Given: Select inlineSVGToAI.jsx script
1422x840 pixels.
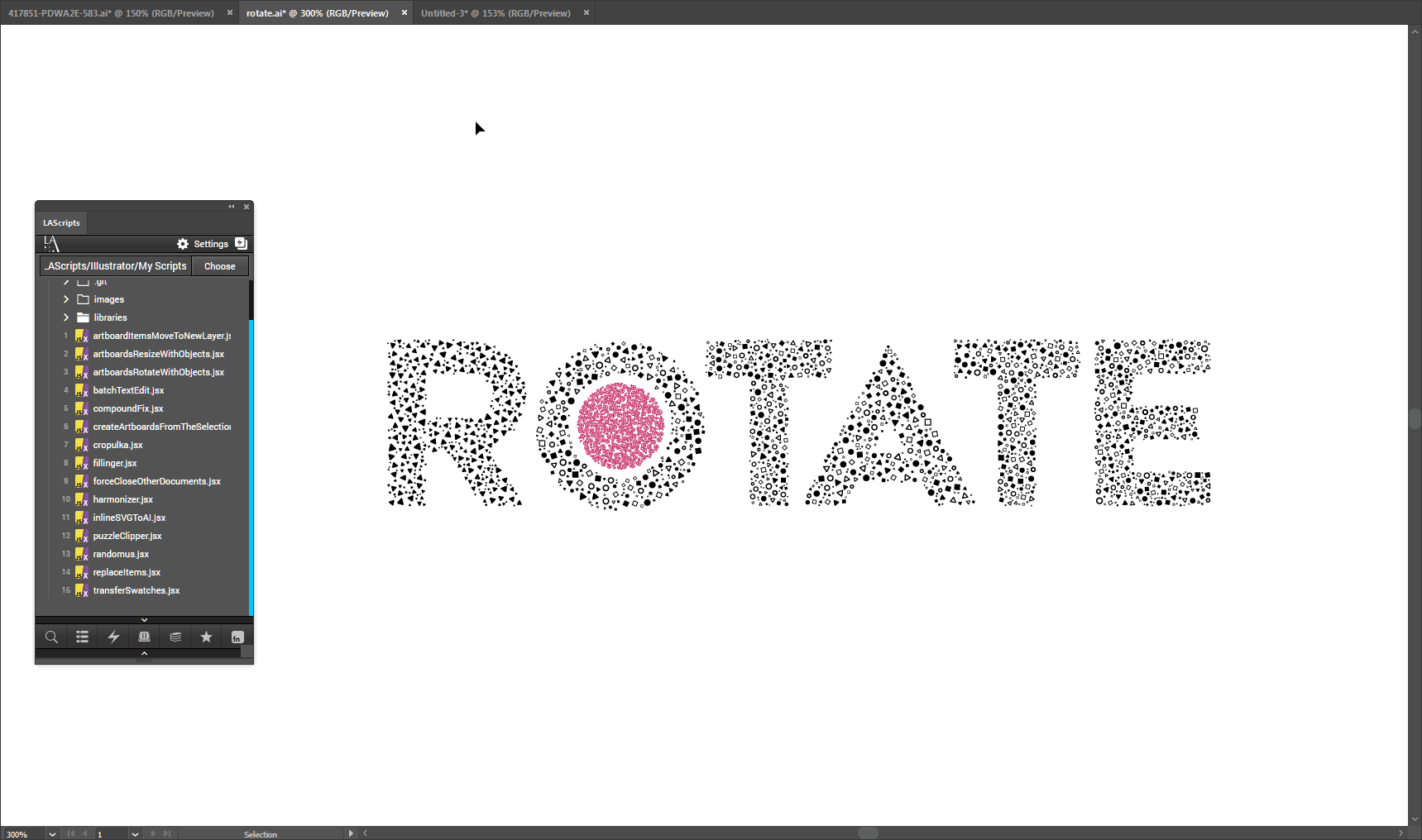Looking at the screenshot, I should [x=142, y=518].
